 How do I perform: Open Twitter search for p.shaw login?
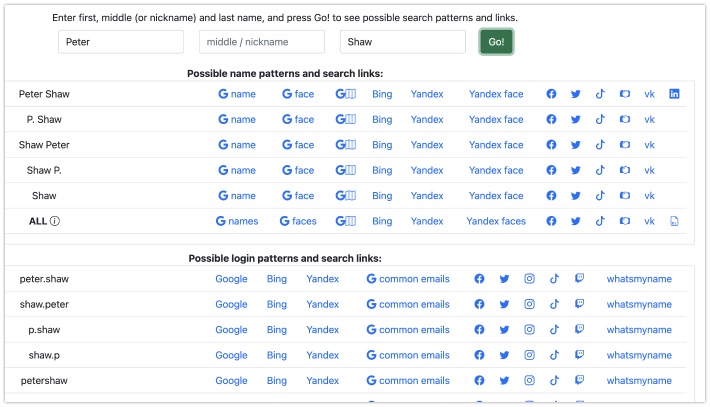(x=504, y=330)
